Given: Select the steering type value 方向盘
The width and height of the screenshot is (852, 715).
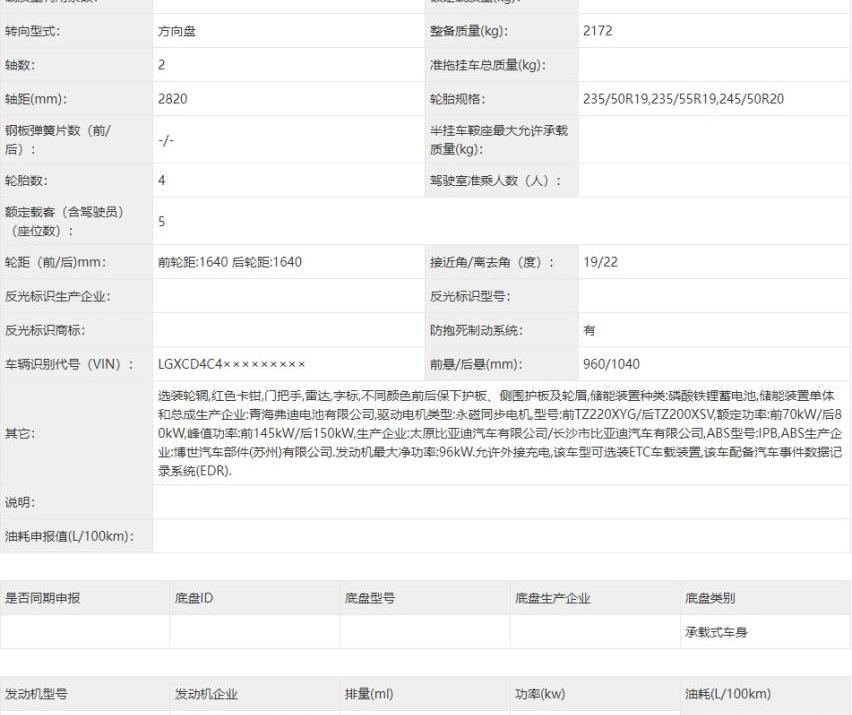Looking at the screenshot, I should point(177,31).
